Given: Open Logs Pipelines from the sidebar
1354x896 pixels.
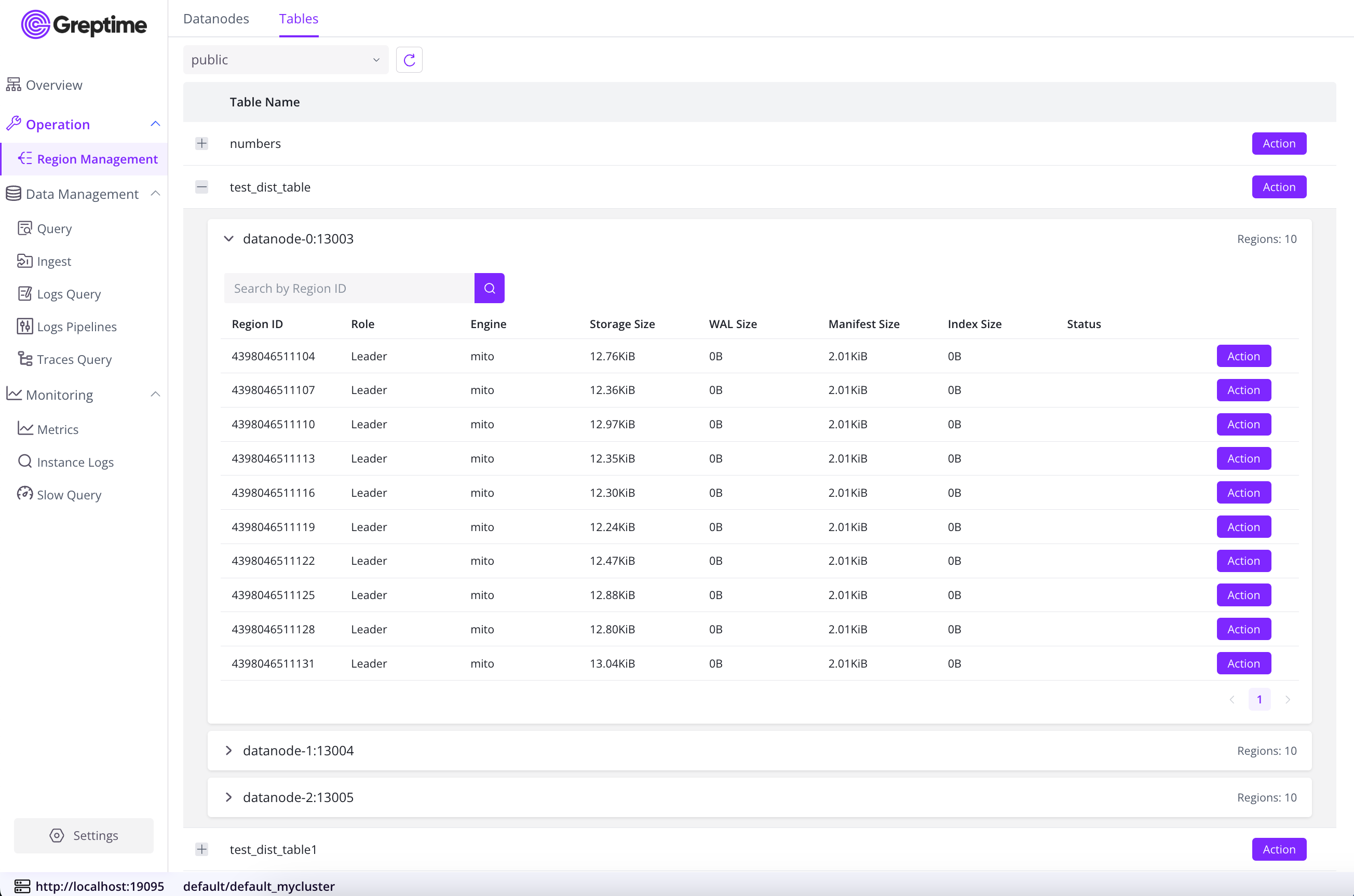Looking at the screenshot, I should coord(76,327).
